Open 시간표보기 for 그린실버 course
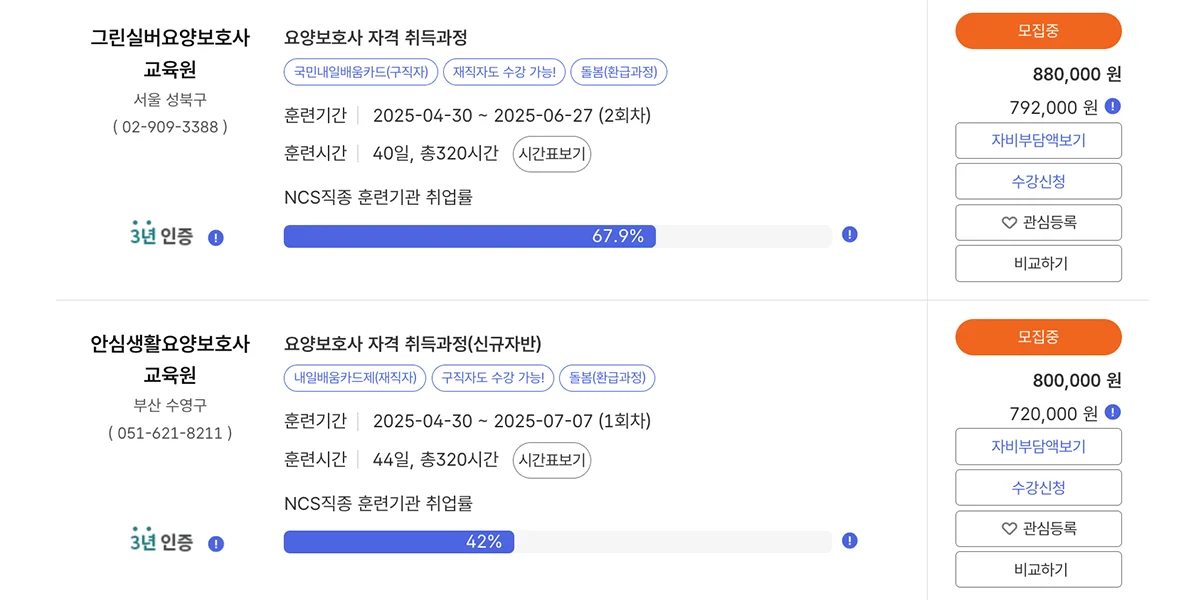Viewport: 1200px width, 600px height. point(551,154)
